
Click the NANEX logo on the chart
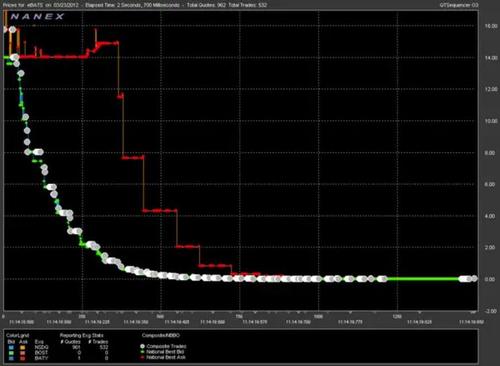click(x=37, y=16)
